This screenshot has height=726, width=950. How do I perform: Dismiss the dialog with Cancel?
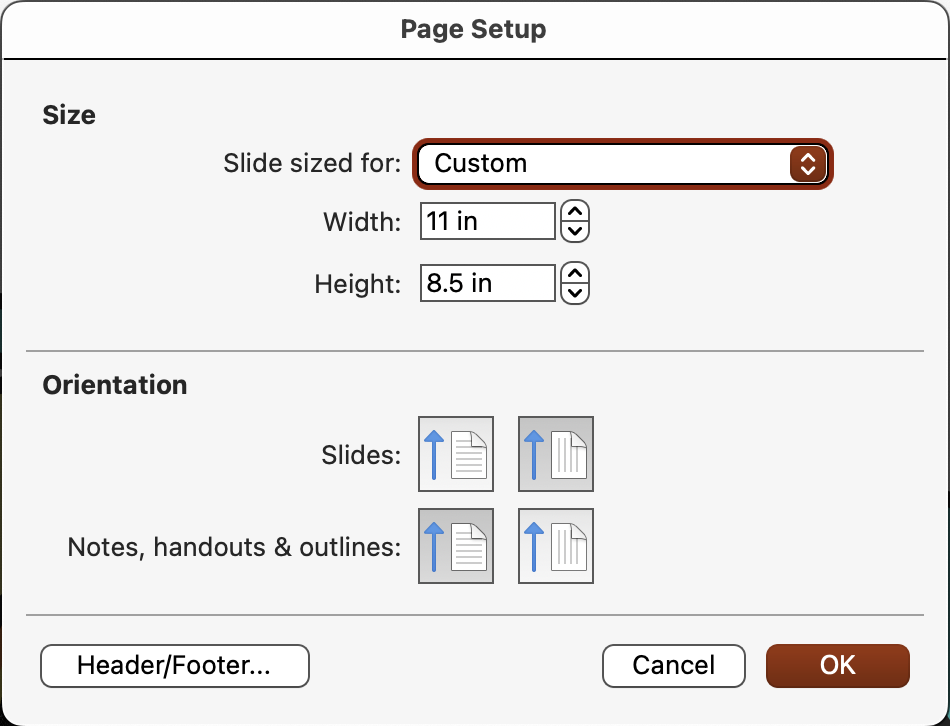(673, 665)
